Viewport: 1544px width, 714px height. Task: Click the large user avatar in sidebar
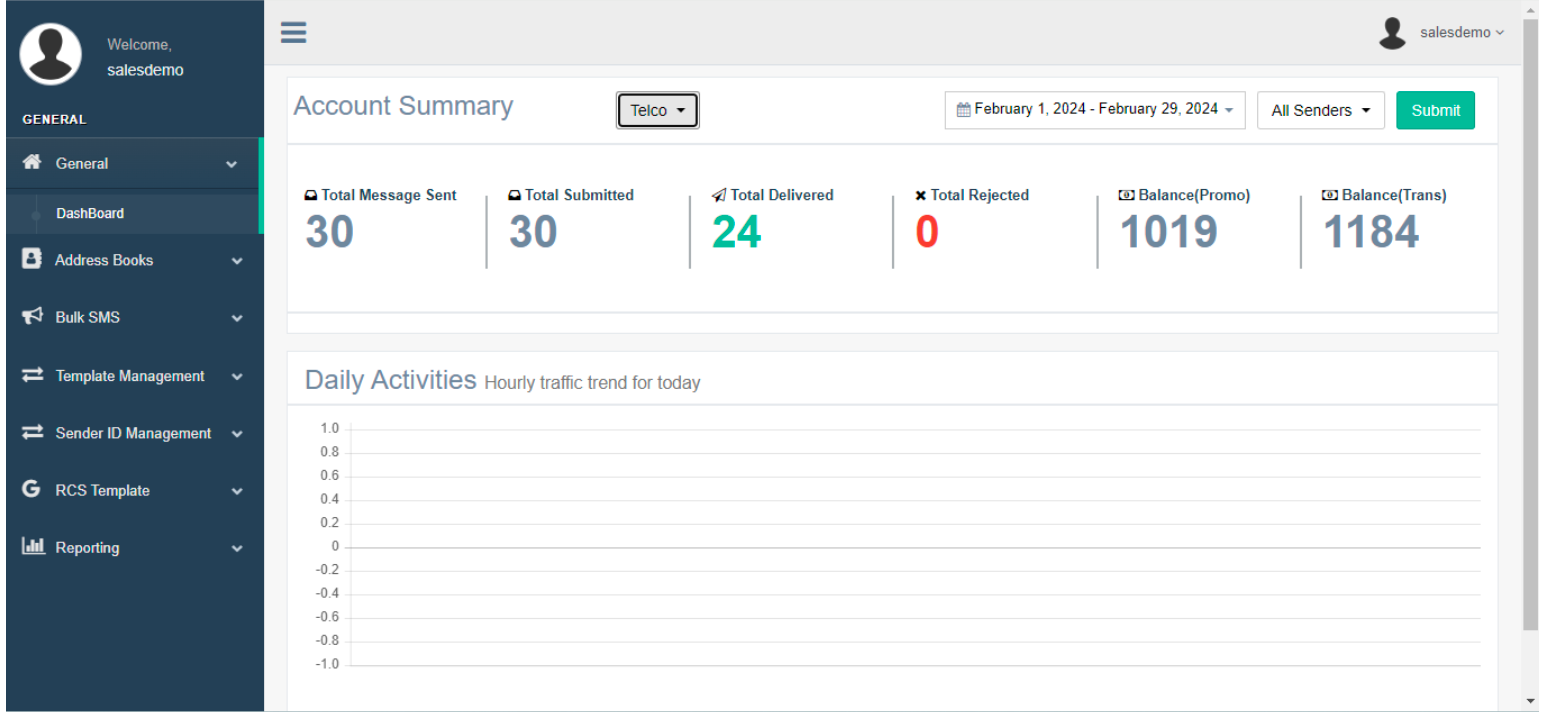50,54
